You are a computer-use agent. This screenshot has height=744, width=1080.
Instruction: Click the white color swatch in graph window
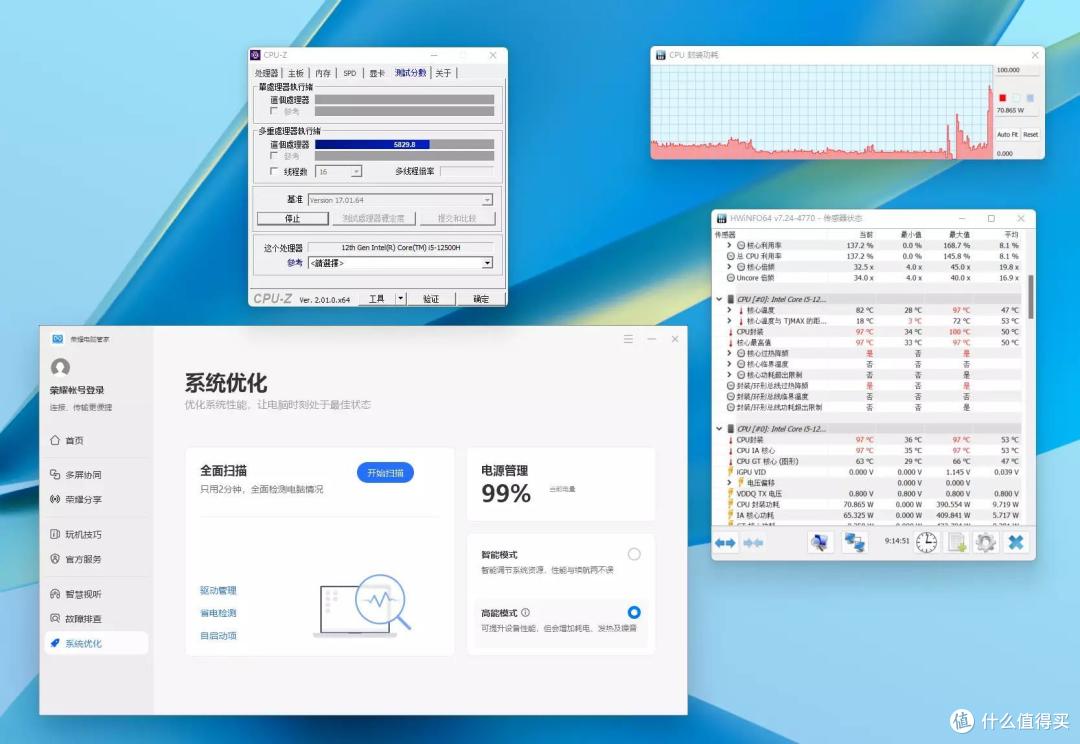(1017, 98)
